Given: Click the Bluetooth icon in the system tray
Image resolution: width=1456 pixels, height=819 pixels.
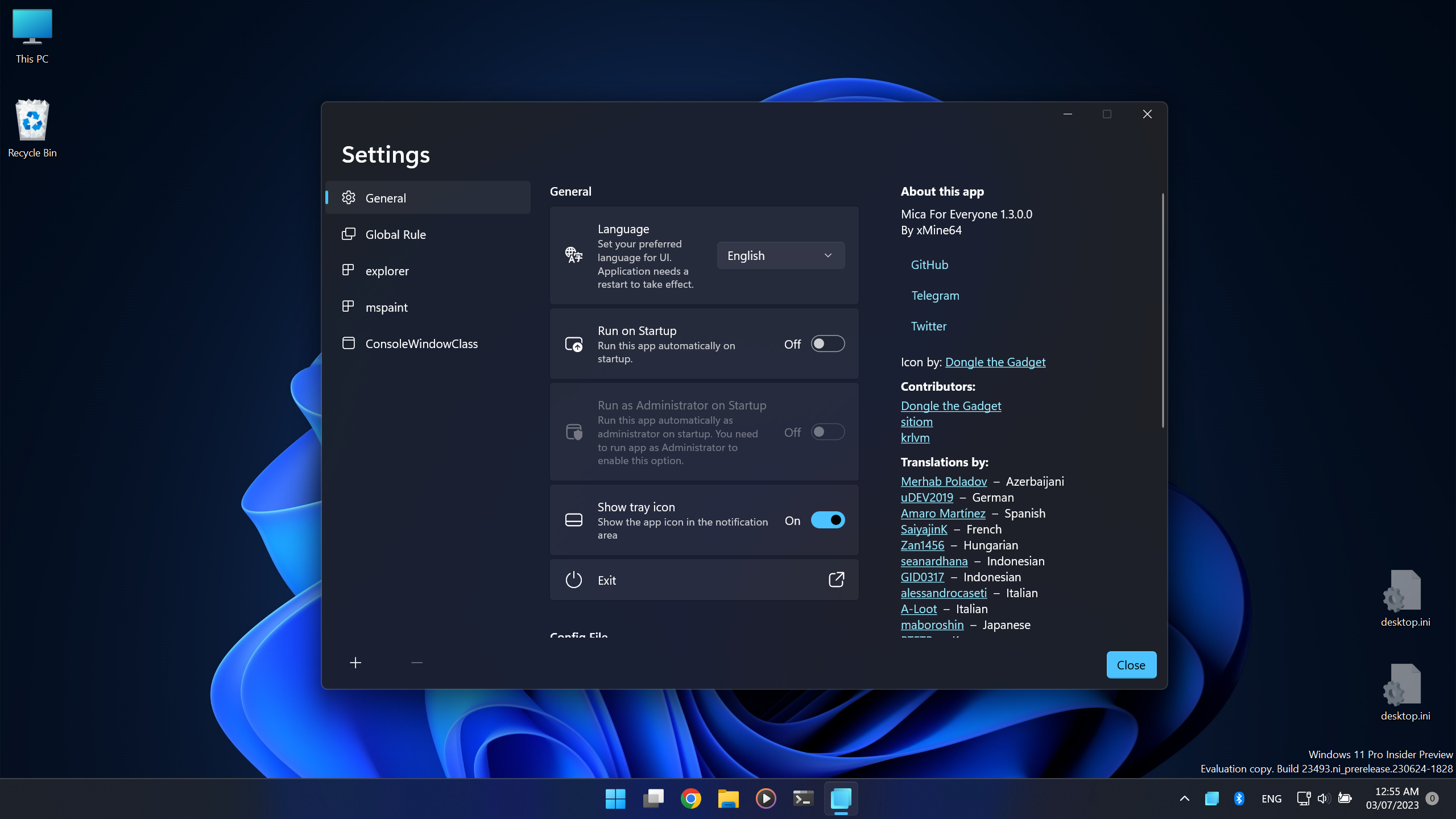Looking at the screenshot, I should click(1239, 799).
